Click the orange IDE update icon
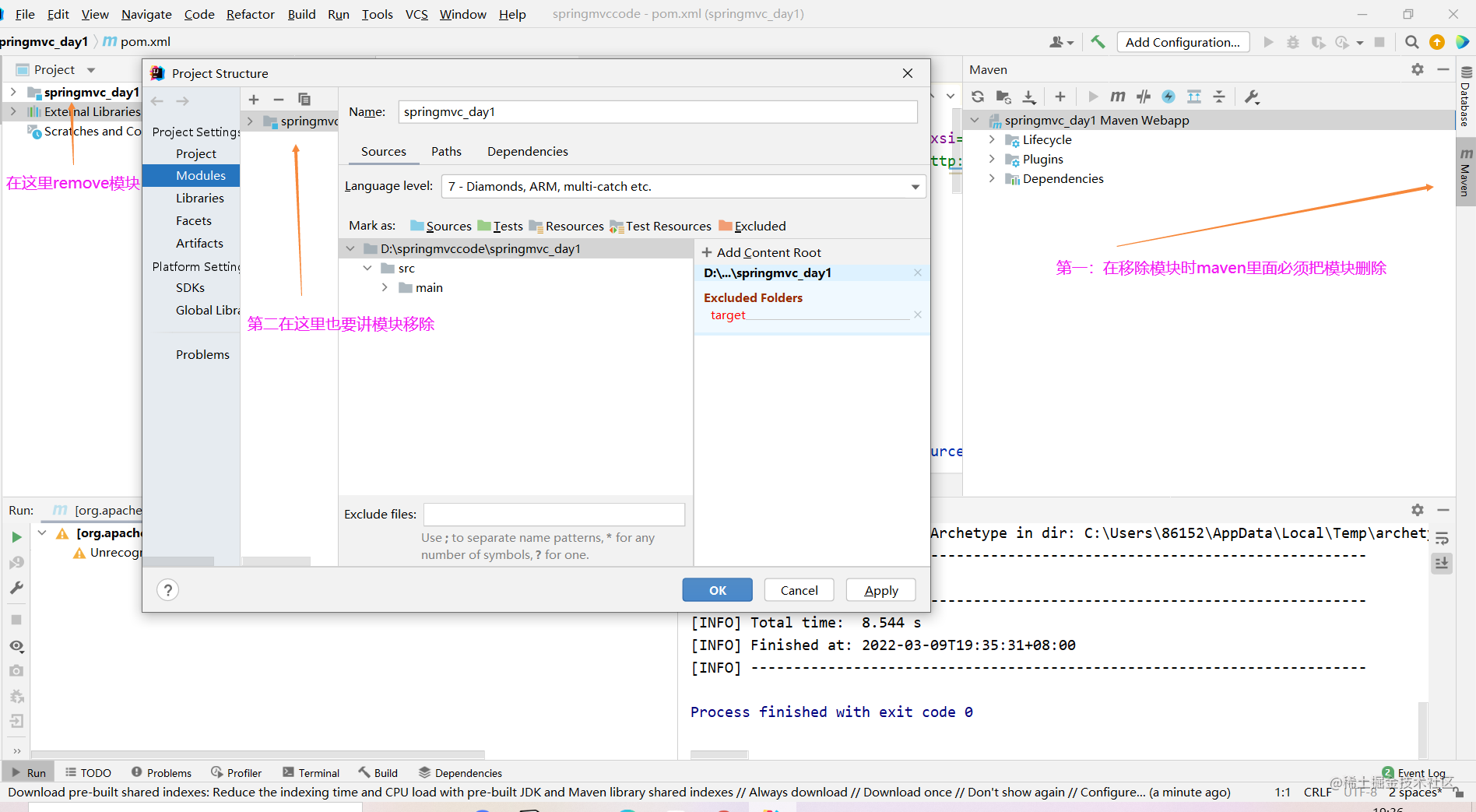The height and width of the screenshot is (812, 1476). (x=1437, y=42)
